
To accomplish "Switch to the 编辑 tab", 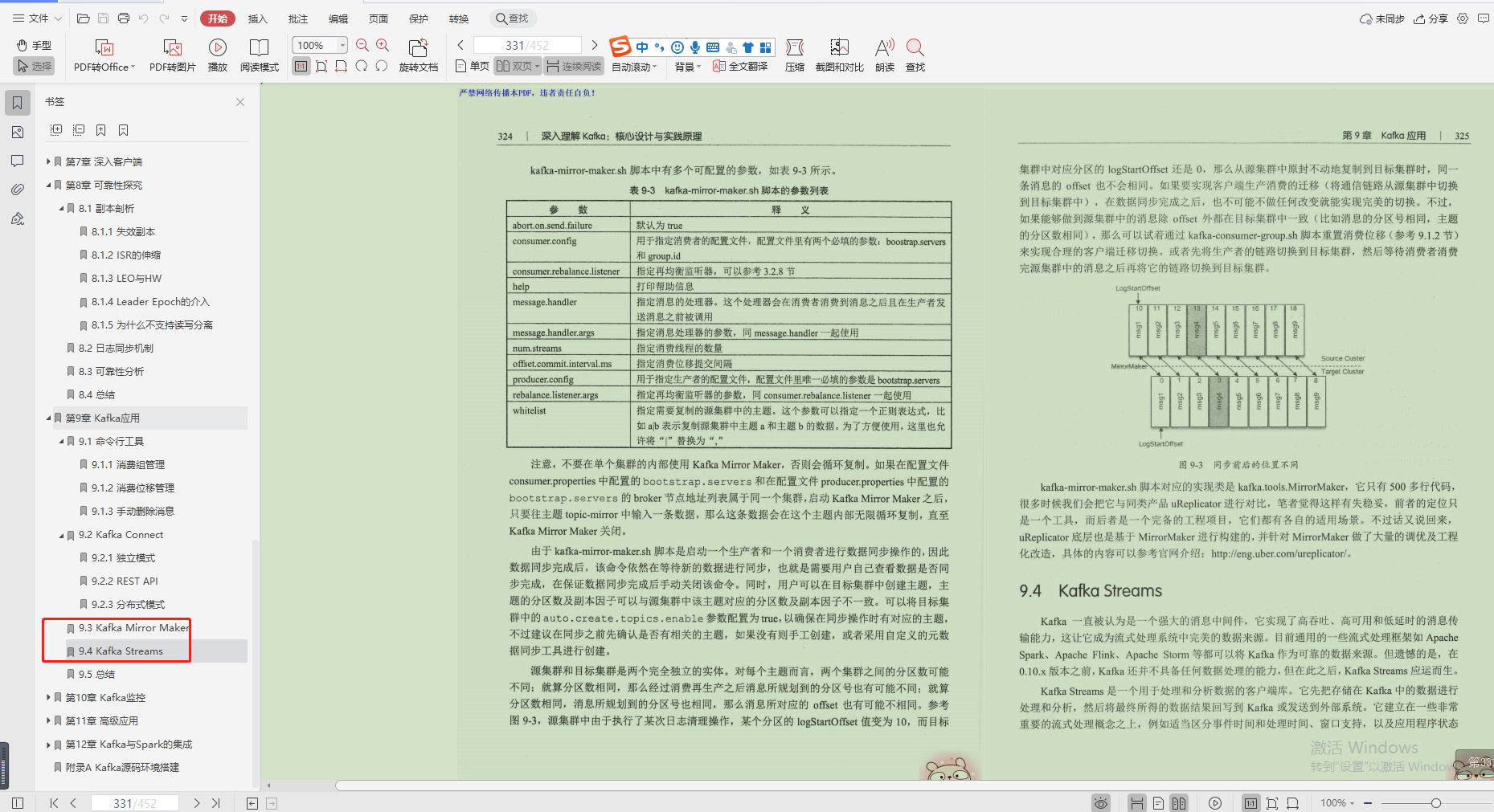I will point(338,18).
